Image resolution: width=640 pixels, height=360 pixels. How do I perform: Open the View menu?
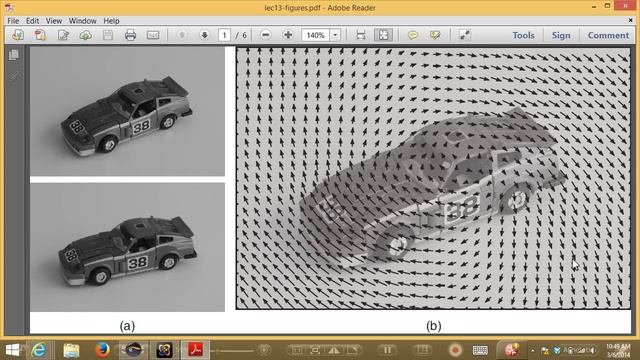pos(53,21)
